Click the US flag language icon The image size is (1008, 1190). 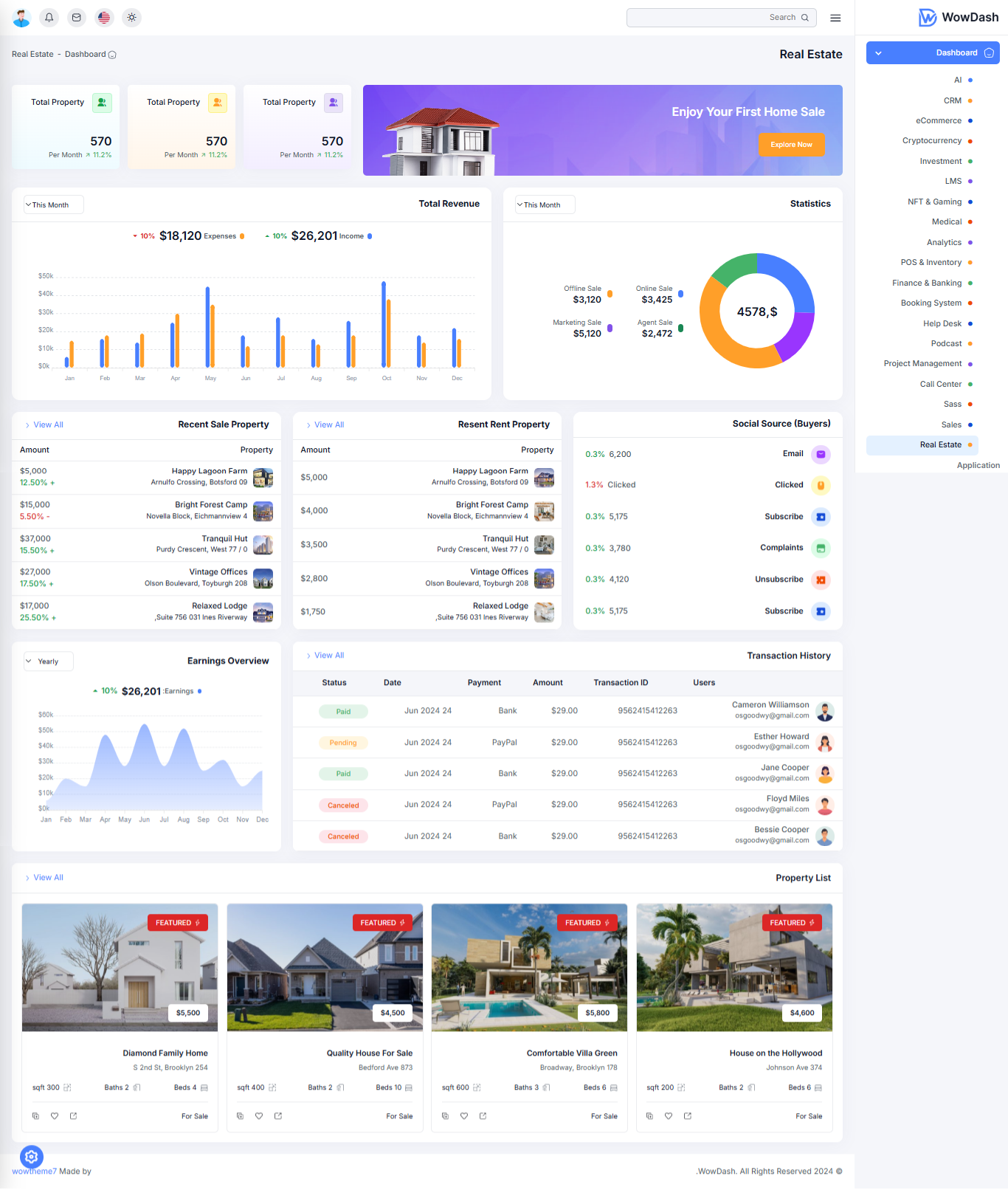pyautogui.click(x=104, y=18)
